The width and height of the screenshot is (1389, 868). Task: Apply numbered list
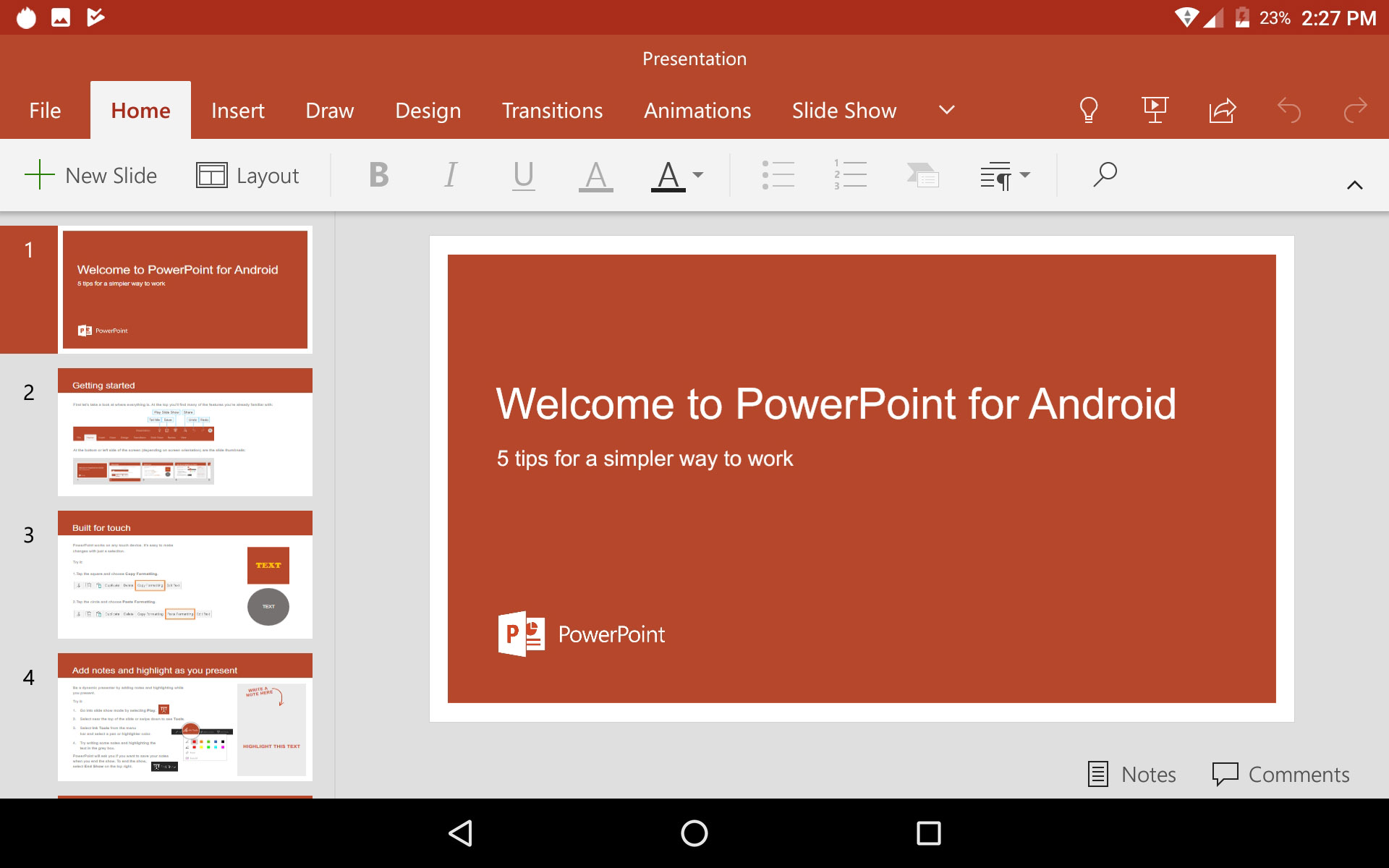[x=851, y=175]
